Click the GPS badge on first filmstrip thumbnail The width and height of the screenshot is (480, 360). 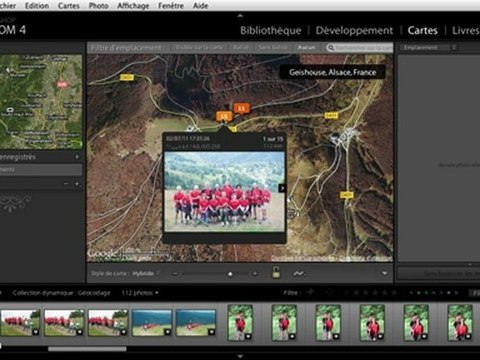pyautogui.click(x=35, y=332)
